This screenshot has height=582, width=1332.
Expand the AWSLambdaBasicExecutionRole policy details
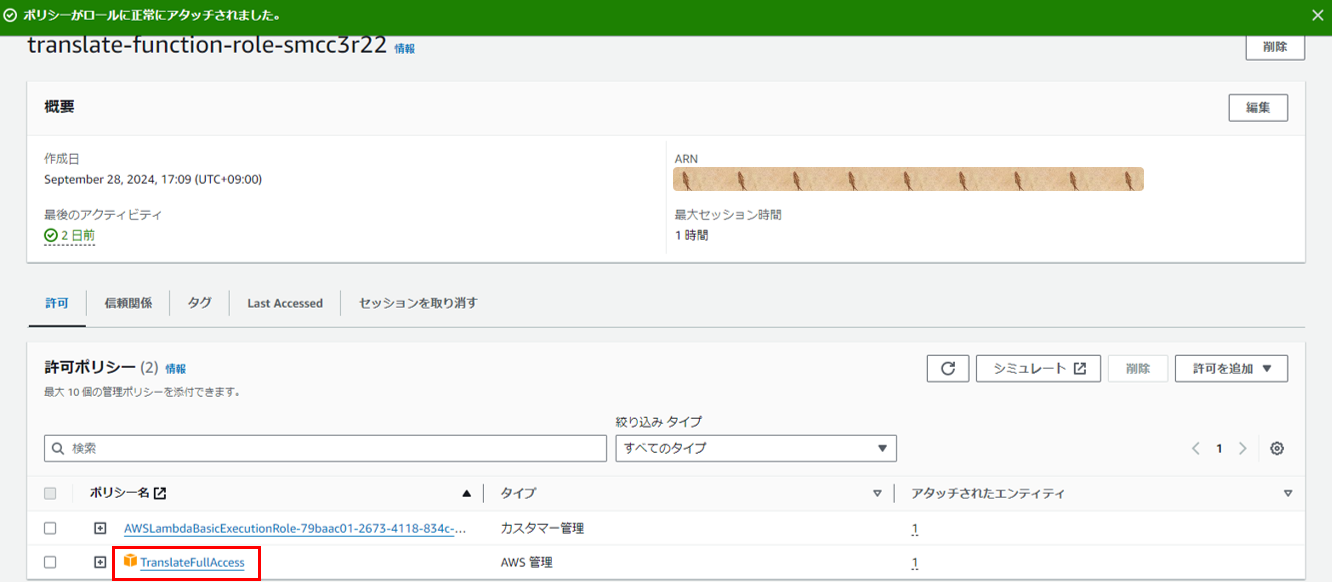tap(100, 528)
